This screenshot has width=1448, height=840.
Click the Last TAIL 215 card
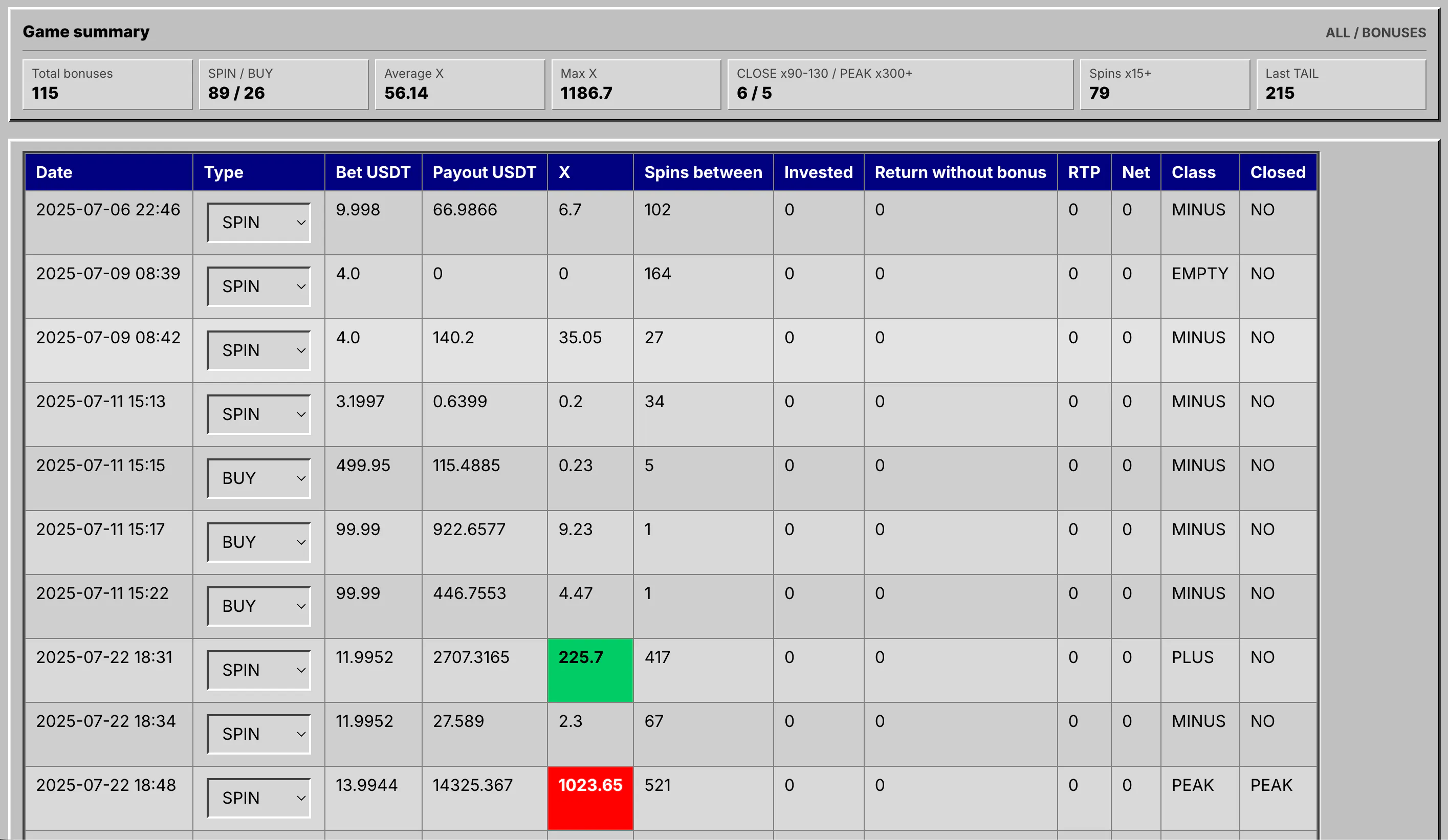1341,84
